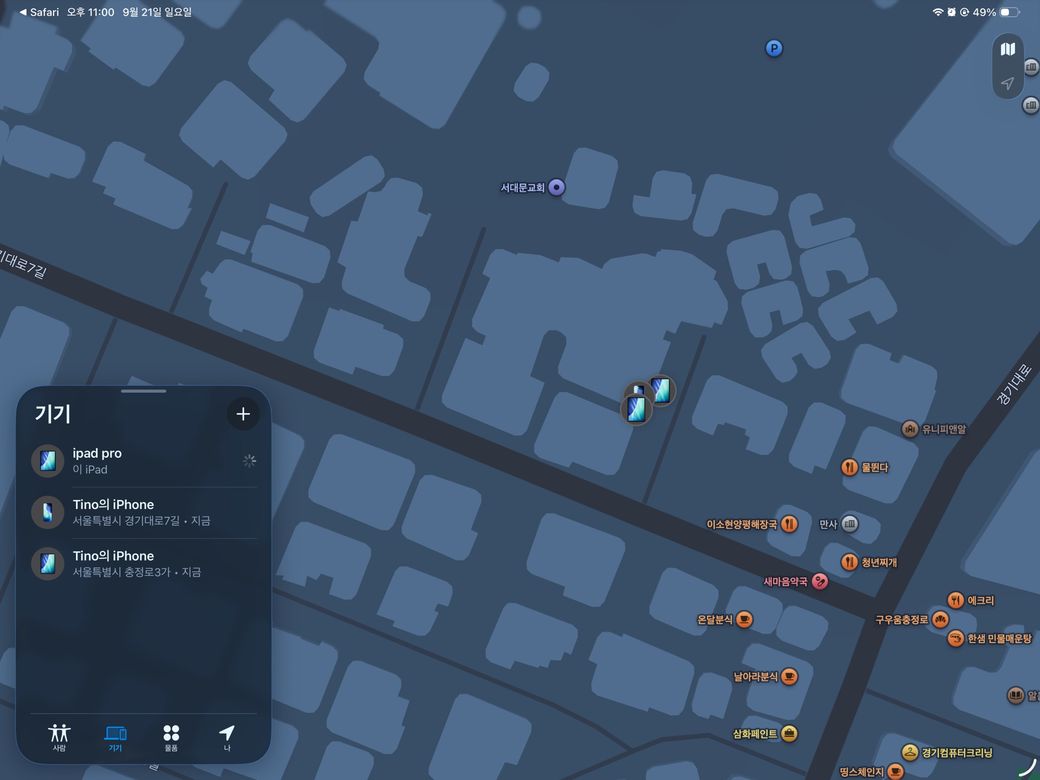Open the map mode selector icon

[x=1008, y=49]
